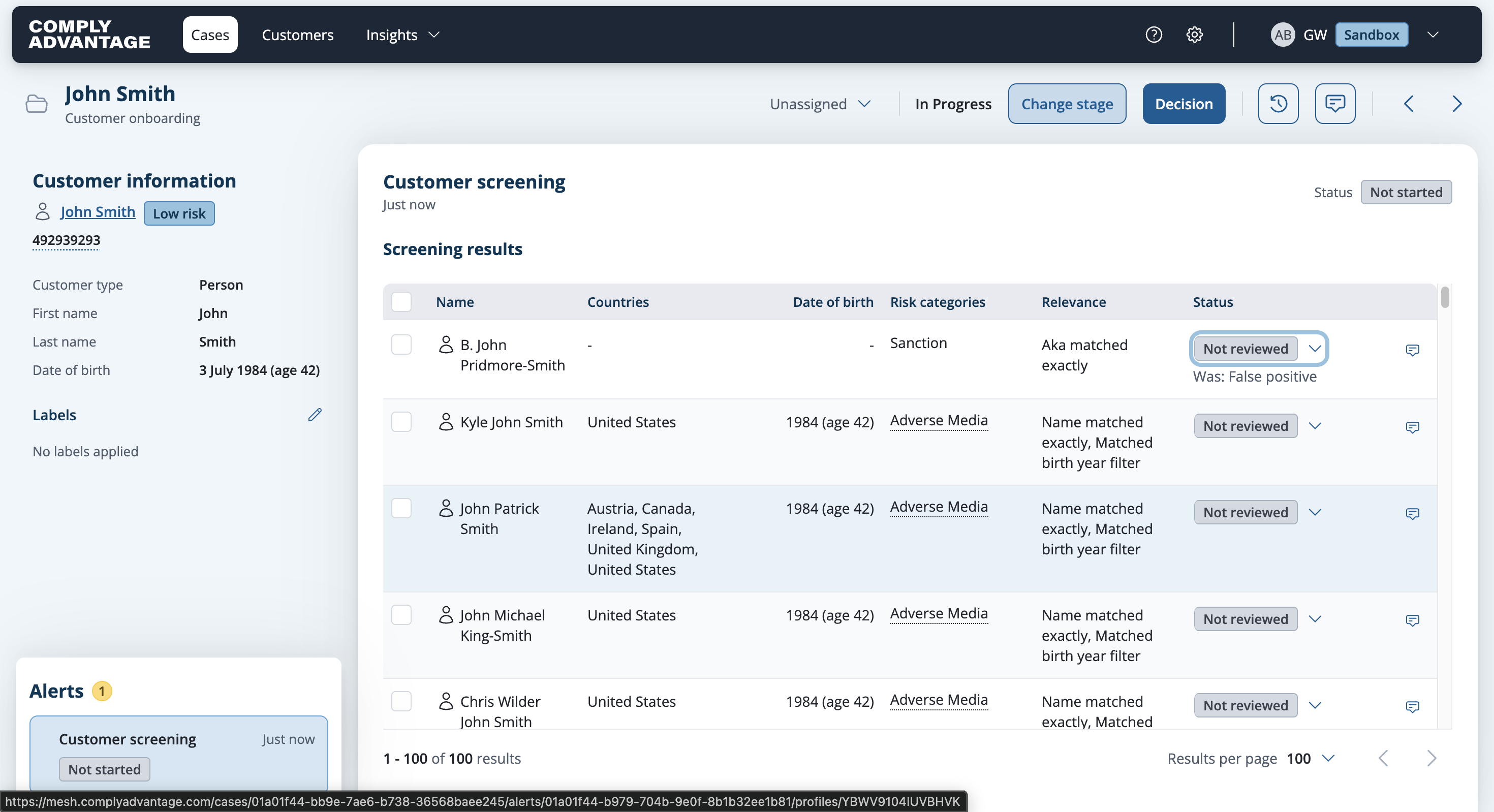Click the Name column header
The image size is (1494, 812).
[x=455, y=302]
